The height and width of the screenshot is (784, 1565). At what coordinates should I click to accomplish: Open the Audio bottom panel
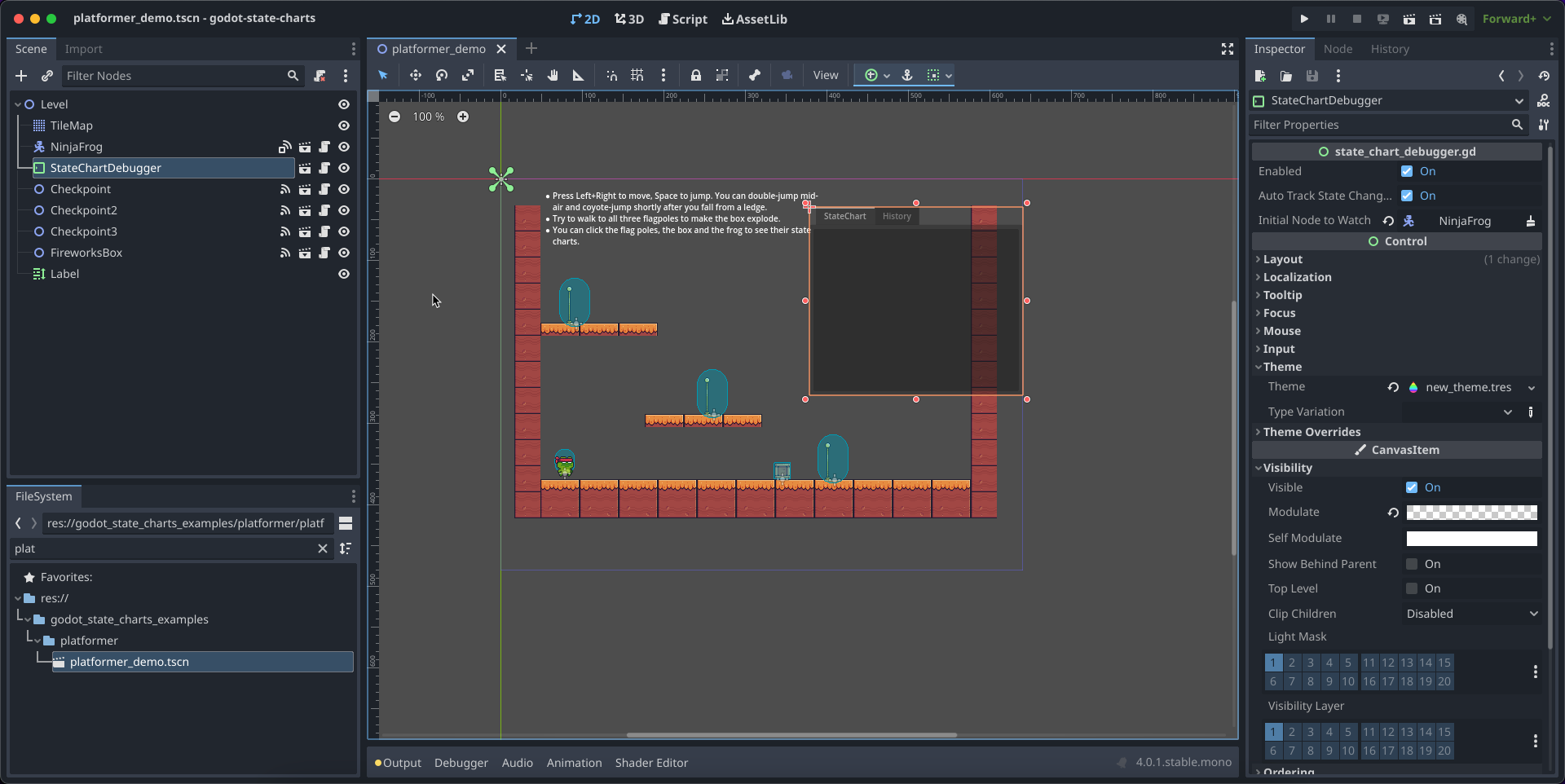(518, 763)
